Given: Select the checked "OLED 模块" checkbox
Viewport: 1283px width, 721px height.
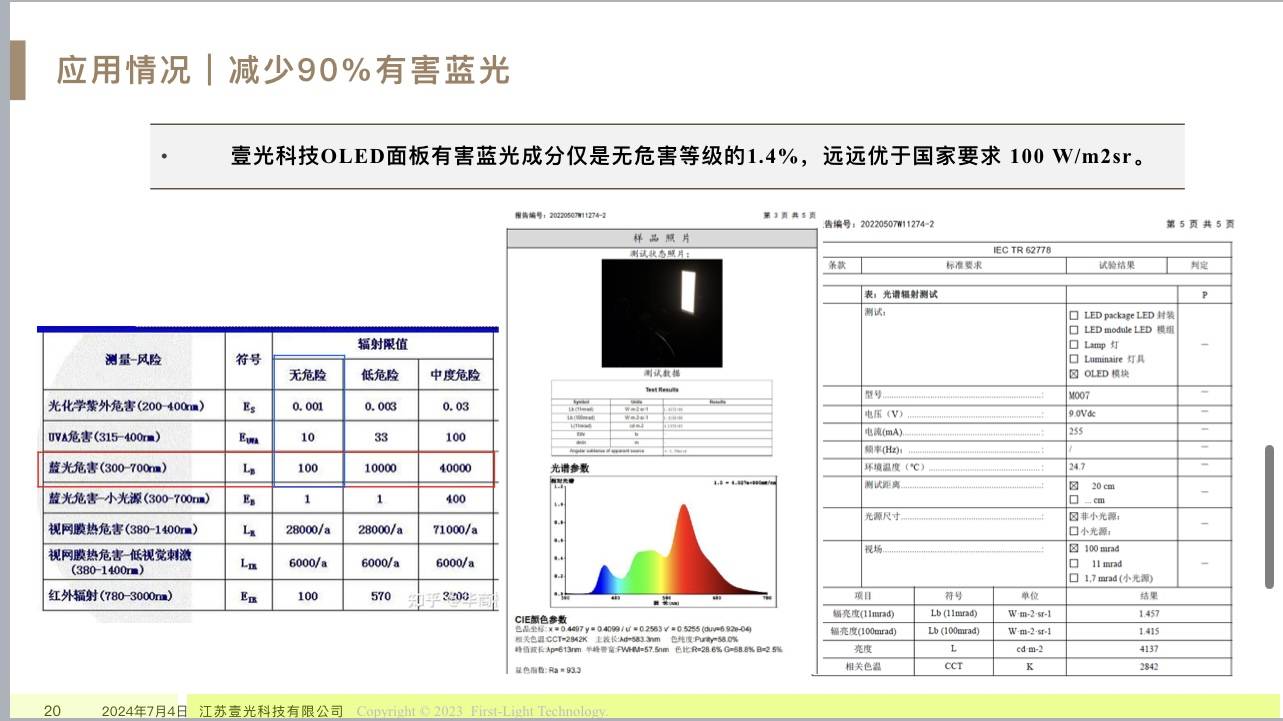Looking at the screenshot, I should click(1073, 373).
